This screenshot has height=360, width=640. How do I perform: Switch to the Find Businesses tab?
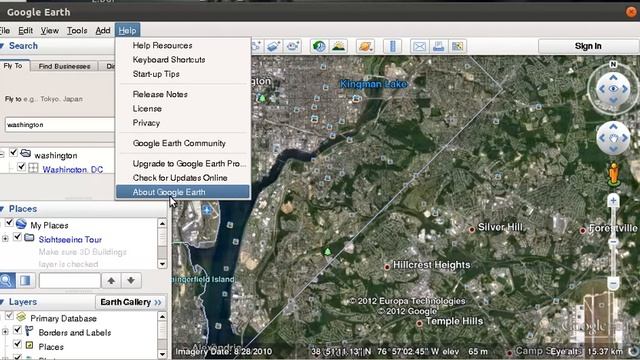64,66
